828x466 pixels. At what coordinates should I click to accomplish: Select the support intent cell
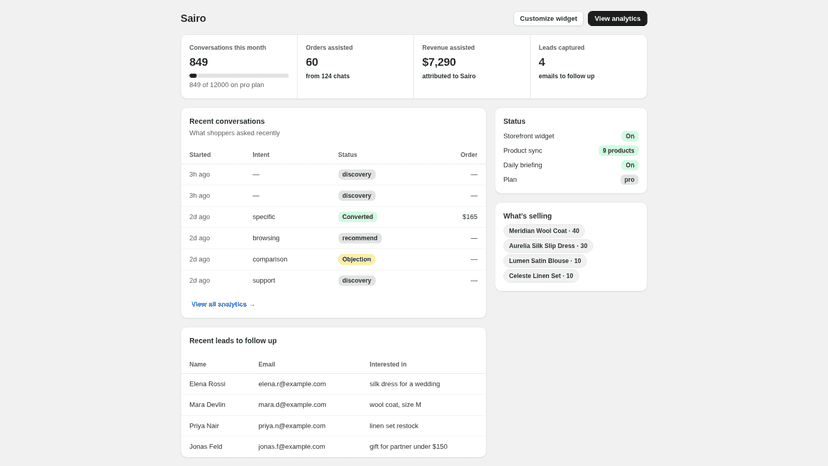pos(264,281)
